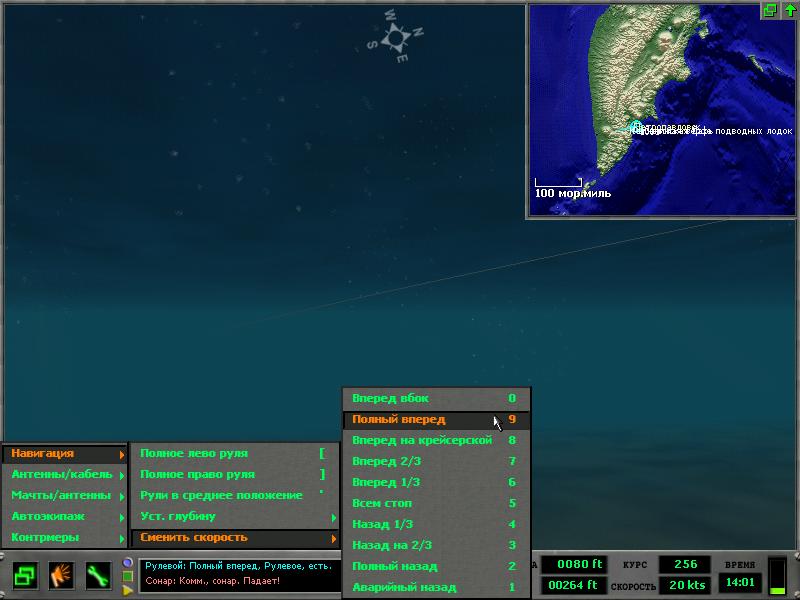This screenshot has height=600, width=800.
Task: Click the СКОРОСТЬ label
Action: pos(633,587)
